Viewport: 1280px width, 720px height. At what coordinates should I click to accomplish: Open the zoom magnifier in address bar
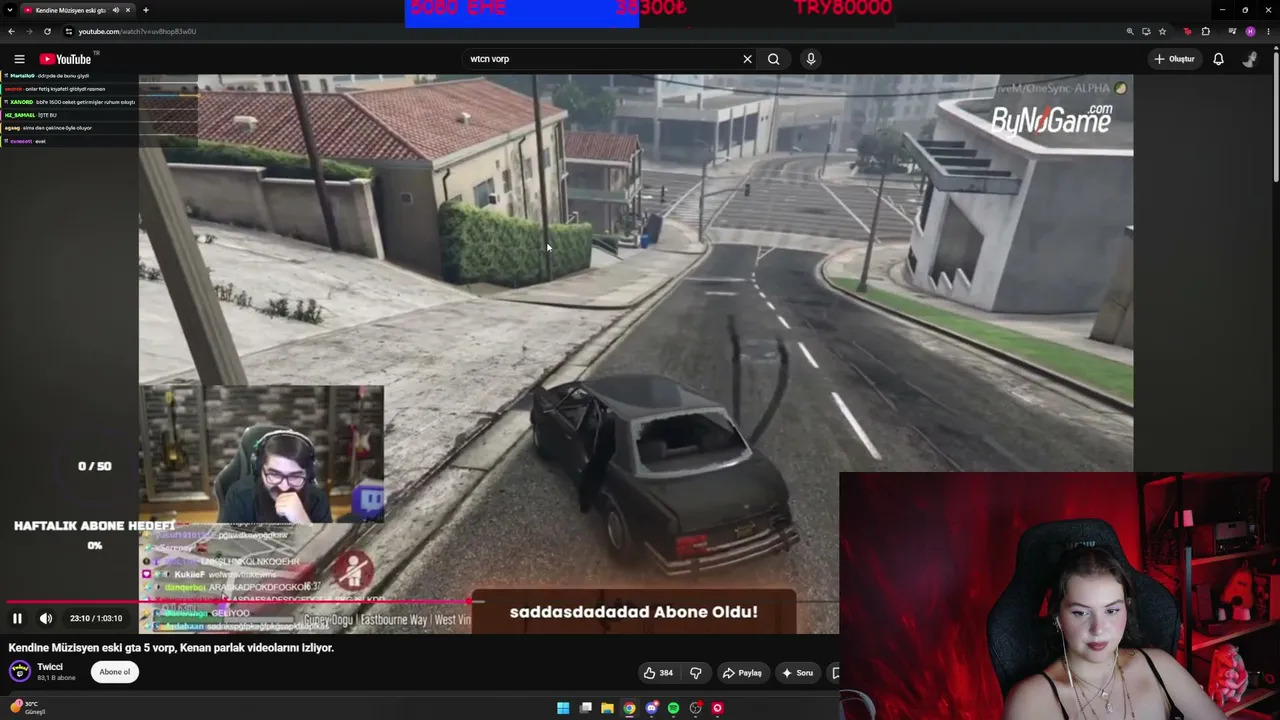(x=1130, y=31)
